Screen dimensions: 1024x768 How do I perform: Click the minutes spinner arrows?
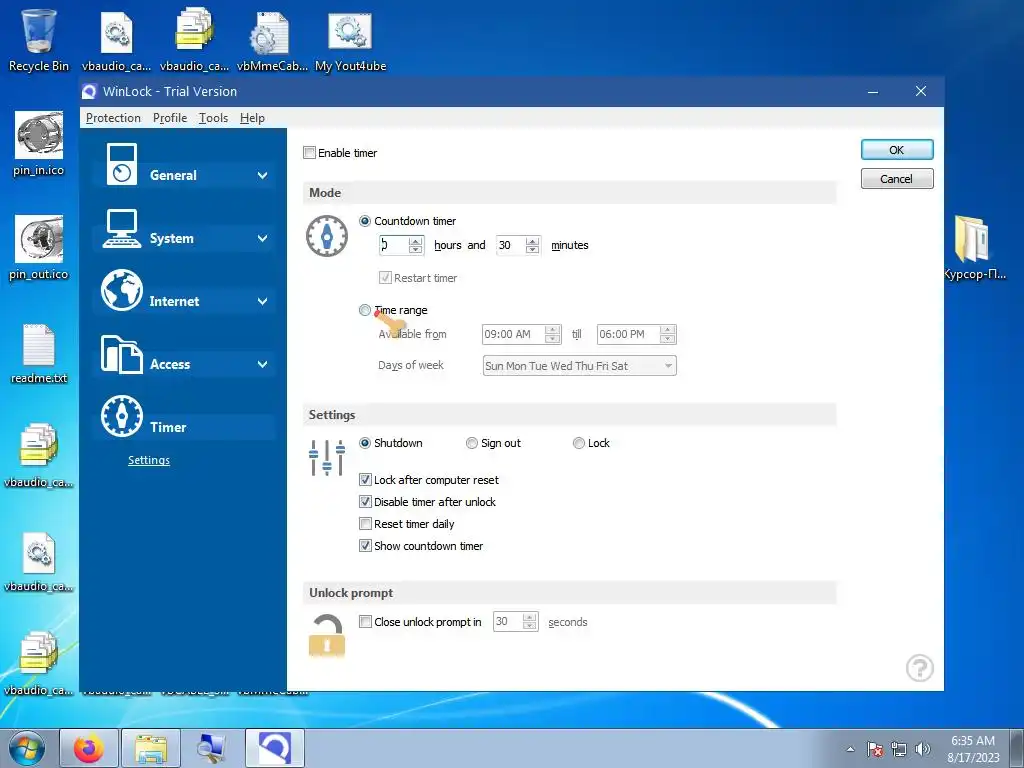pyautogui.click(x=532, y=246)
